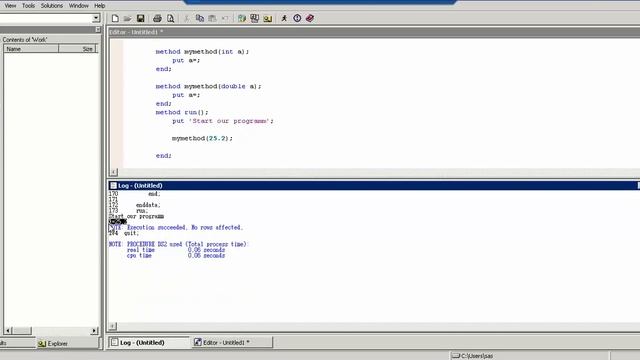This screenshot has width=640, height=360.
Task: Click the Log window left scroll arrow
Action: (113, 326)
